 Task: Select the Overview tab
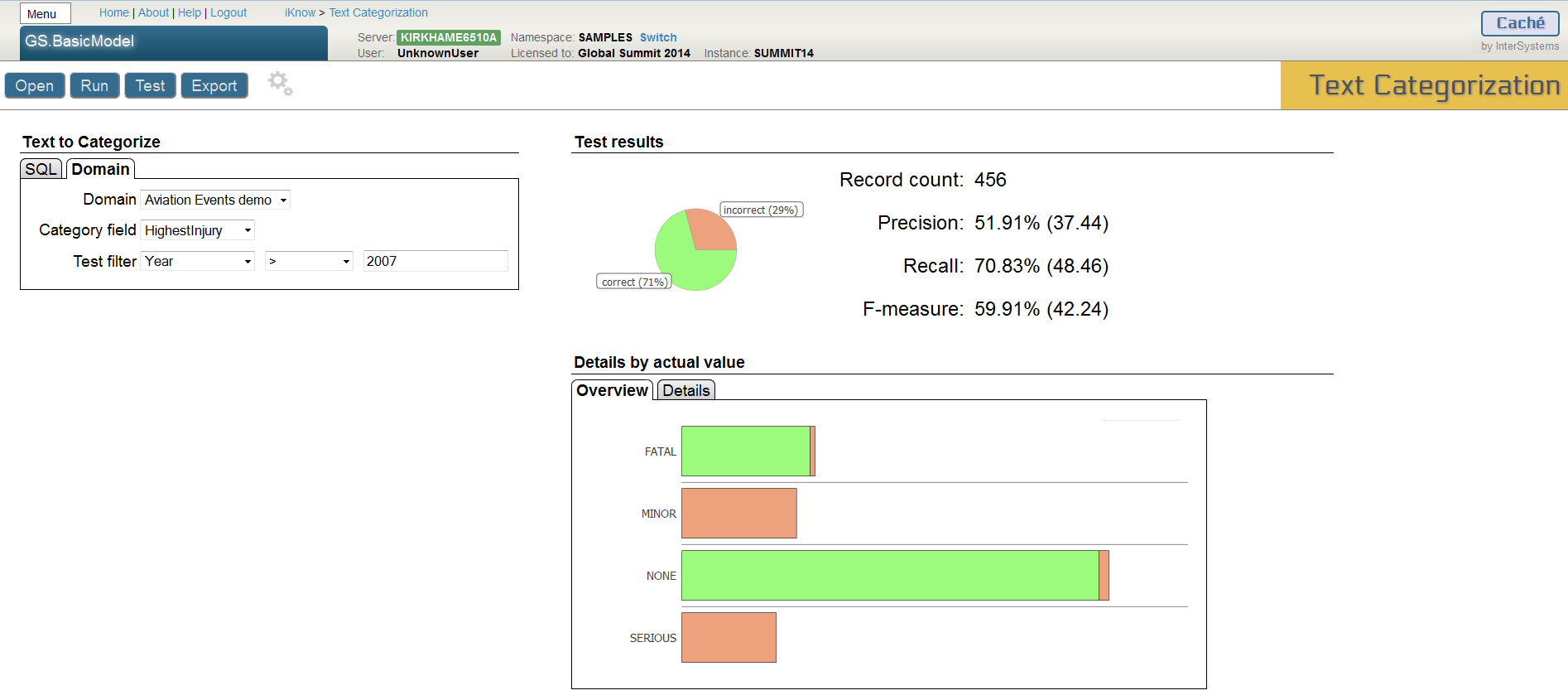pyautogui.click(x=612, y=390)
